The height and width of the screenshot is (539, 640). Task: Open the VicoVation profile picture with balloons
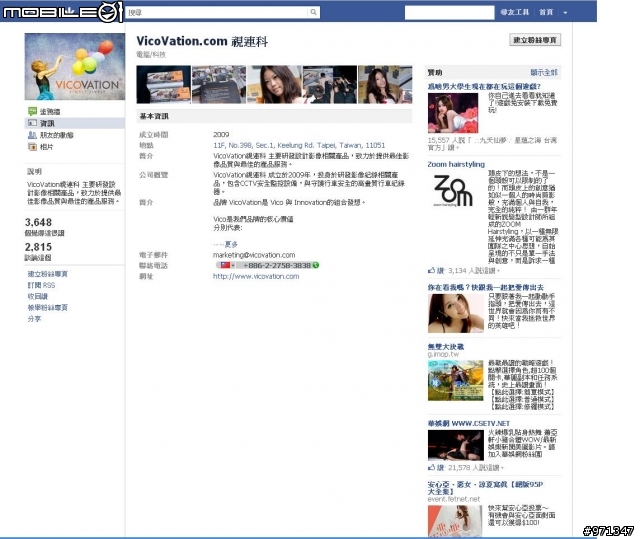75,67
